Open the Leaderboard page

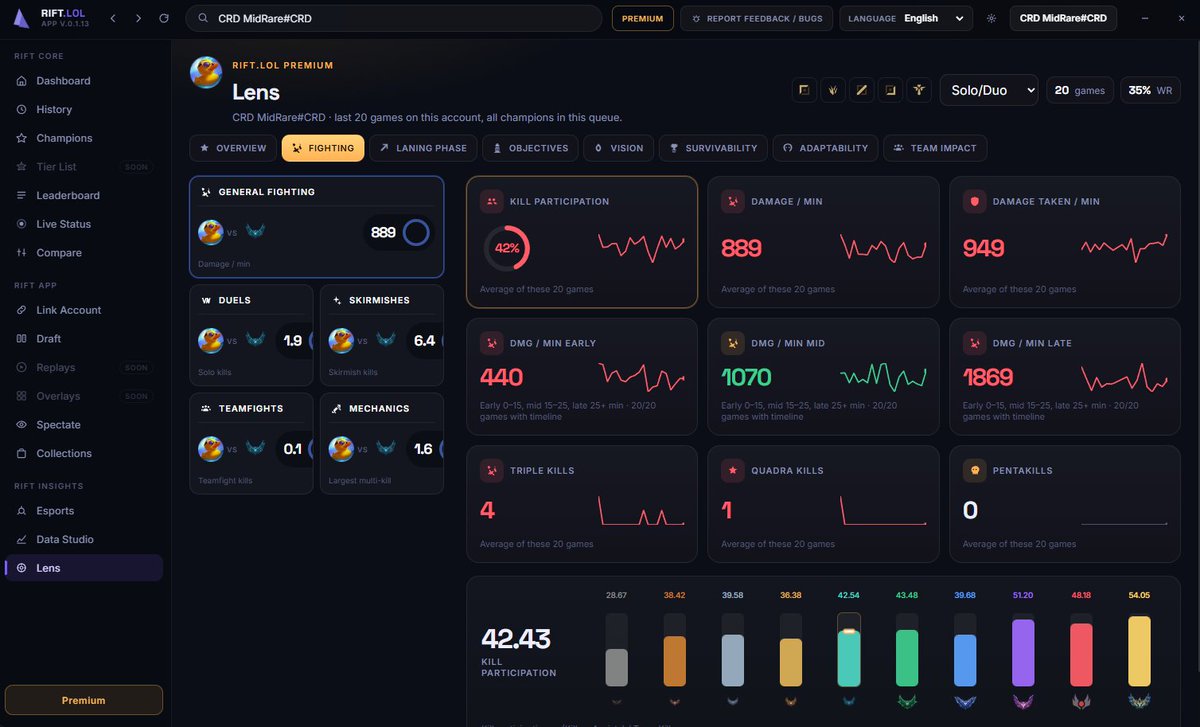tap(83, 195)
